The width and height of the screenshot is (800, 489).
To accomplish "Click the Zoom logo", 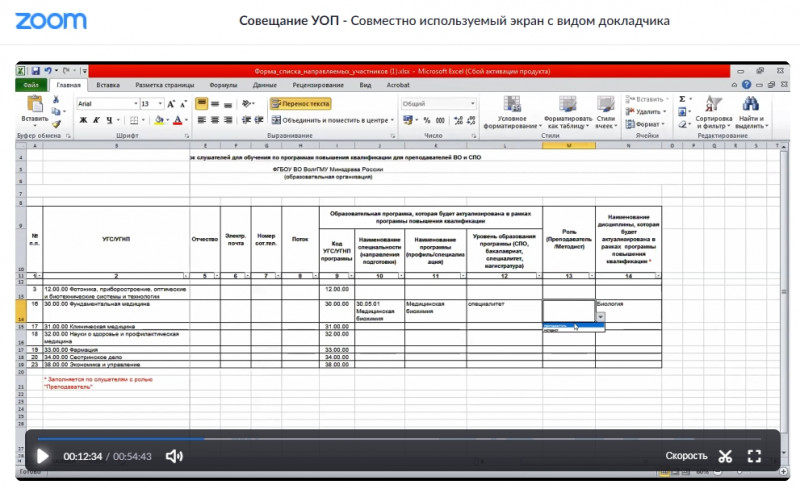I will [51, 21].
